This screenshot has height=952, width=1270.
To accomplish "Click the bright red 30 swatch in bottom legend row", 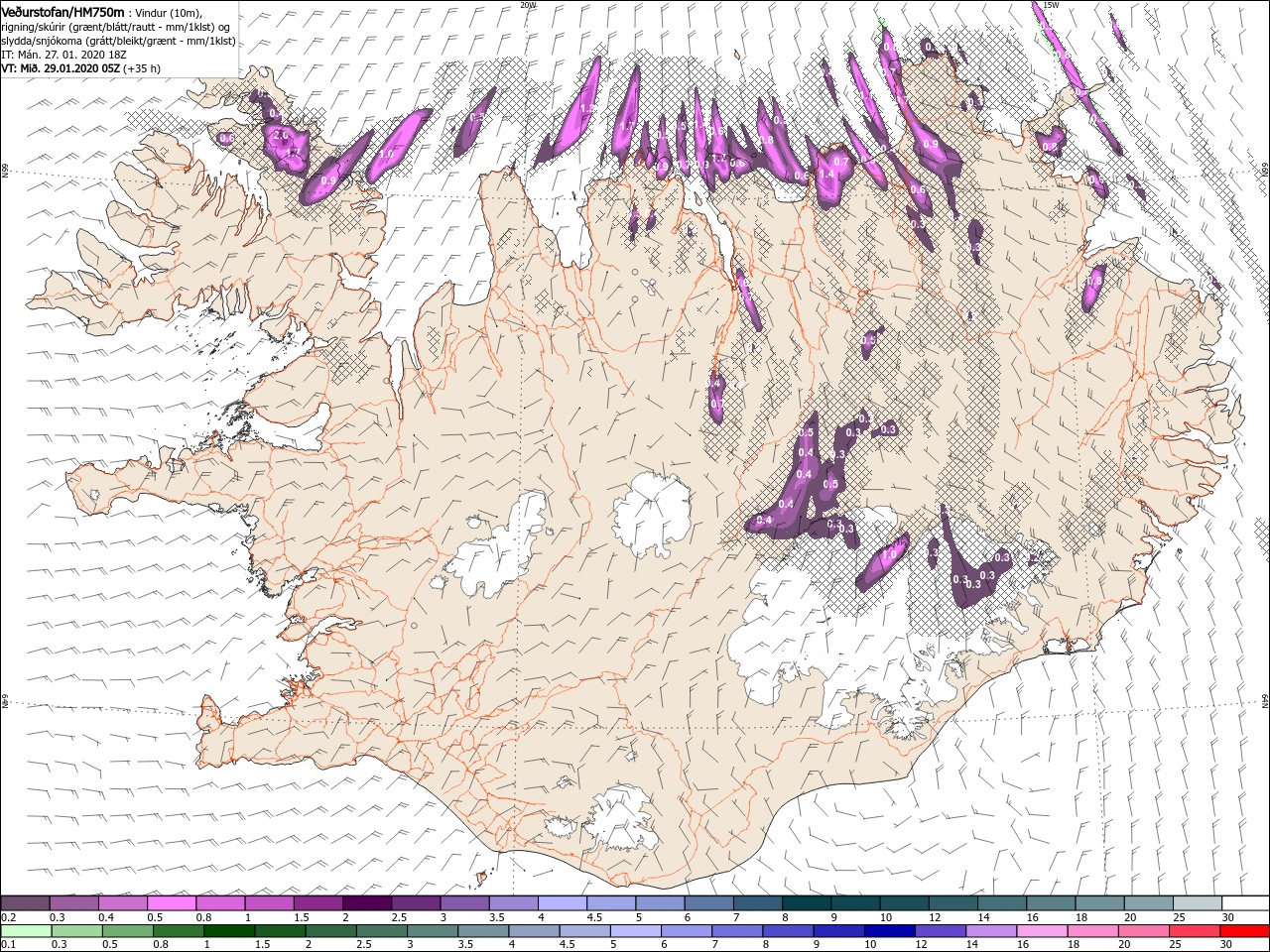I will pyautogui.click(x=1244, y=931).
